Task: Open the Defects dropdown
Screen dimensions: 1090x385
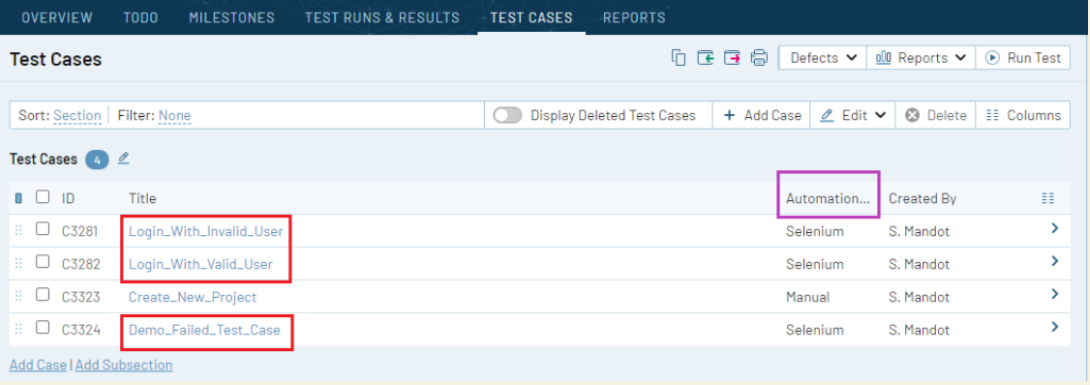Action: coord(822,58)
